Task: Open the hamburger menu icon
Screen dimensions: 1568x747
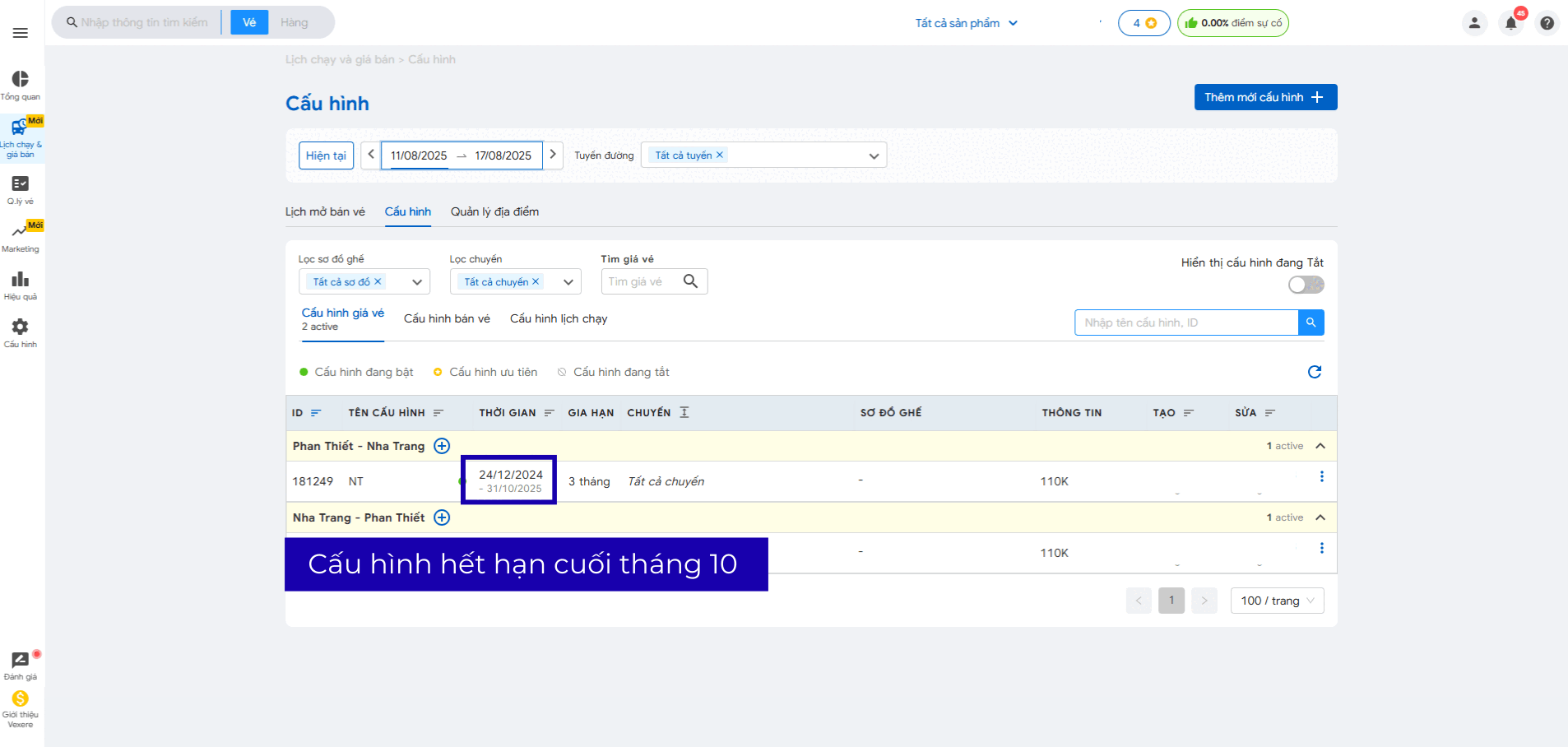Action: click(21, 33)
